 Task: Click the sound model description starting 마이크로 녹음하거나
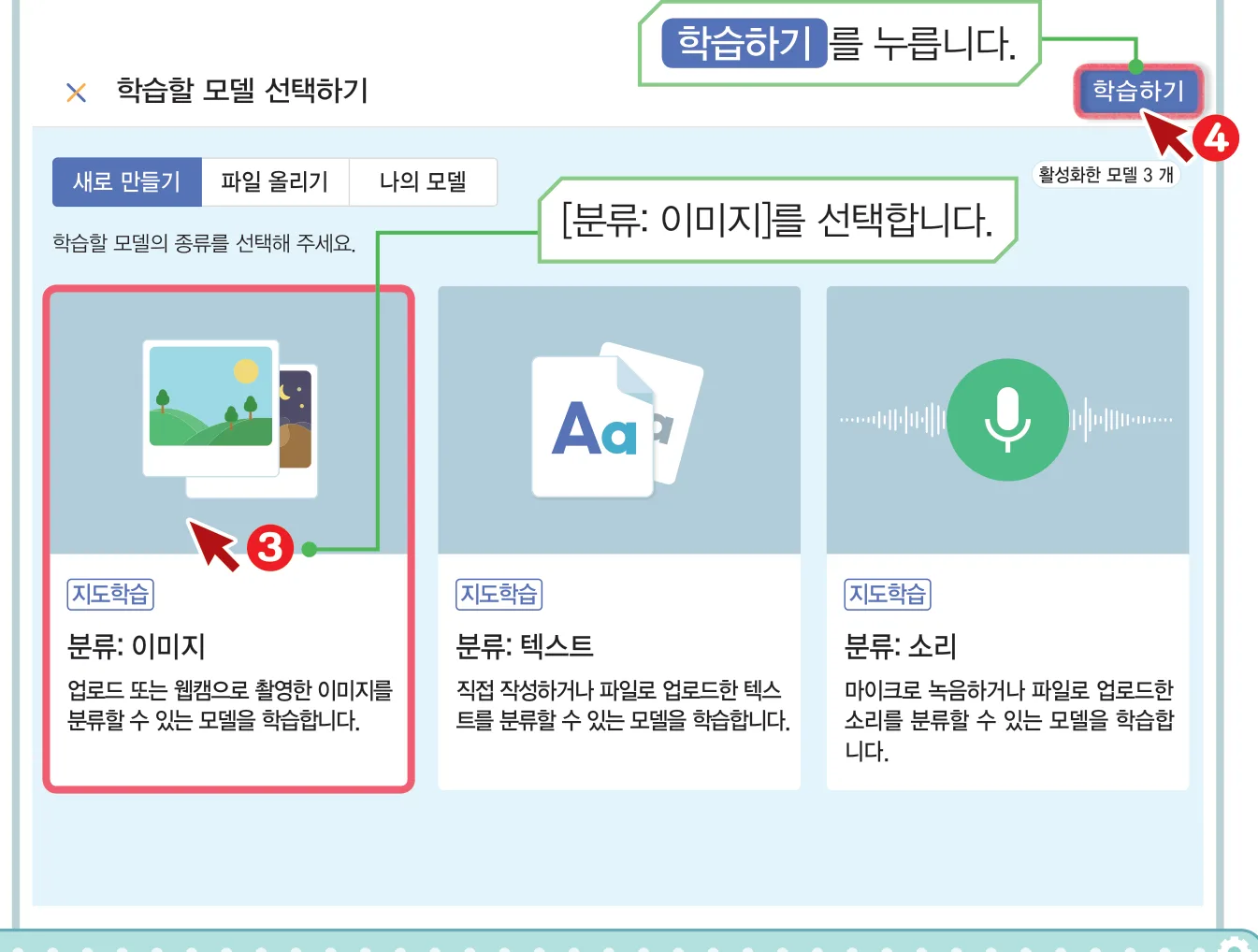click(1008, 720)
